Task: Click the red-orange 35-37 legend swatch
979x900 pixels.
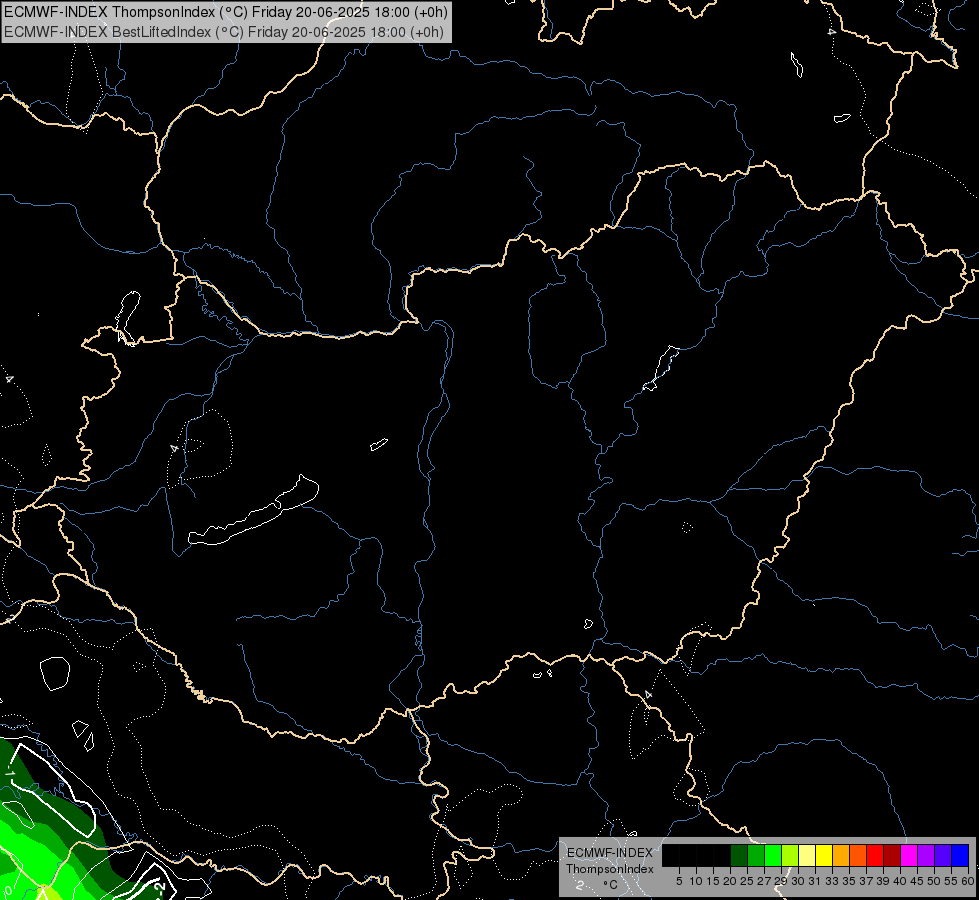Action: 858,855
